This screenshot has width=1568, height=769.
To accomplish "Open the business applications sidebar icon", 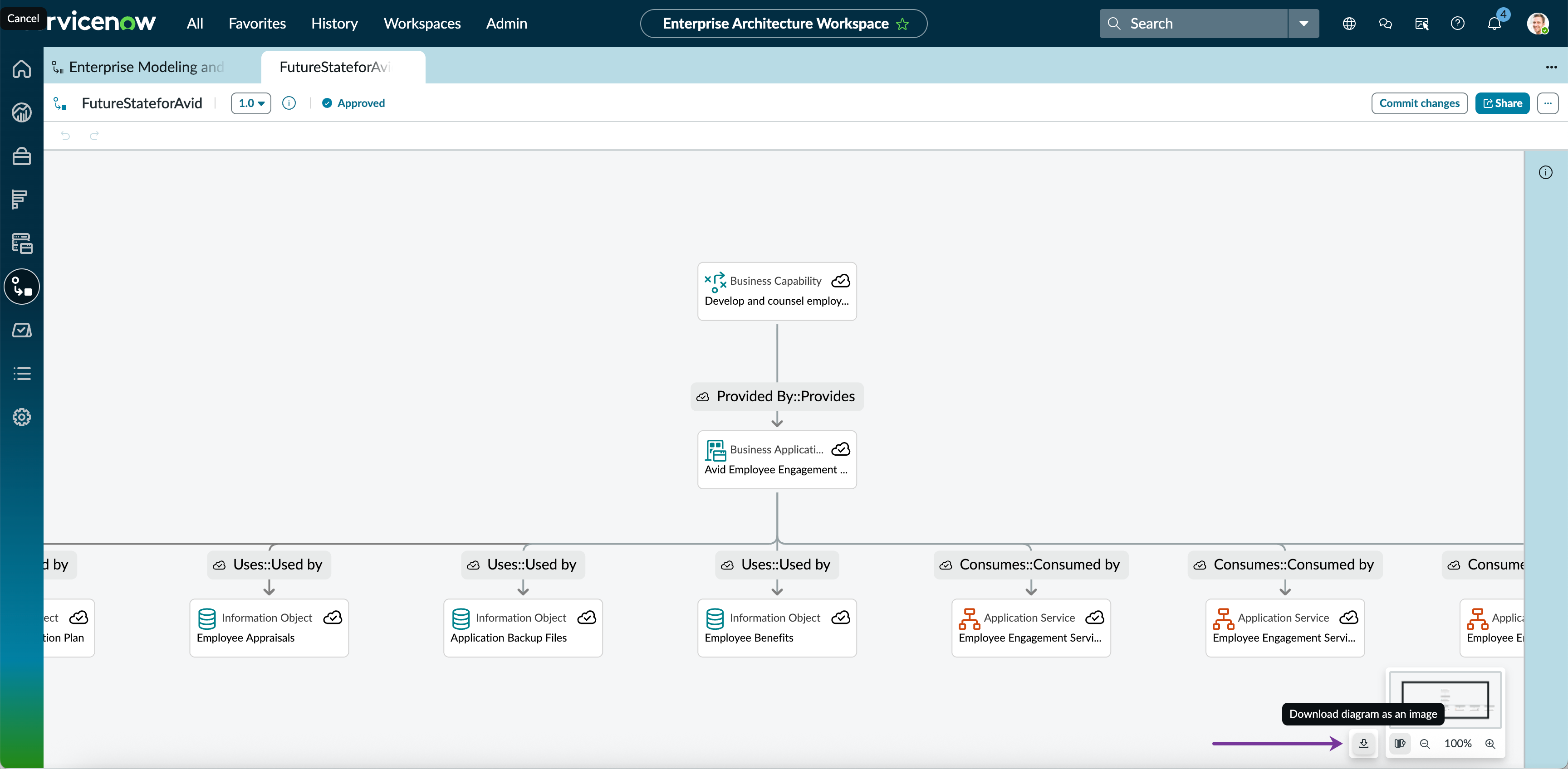I will pyautogui.click(x=22, y=243).
